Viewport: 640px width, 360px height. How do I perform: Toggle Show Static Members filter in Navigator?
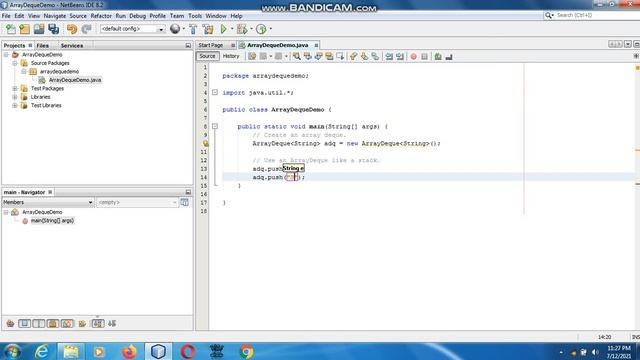point(39,324)
